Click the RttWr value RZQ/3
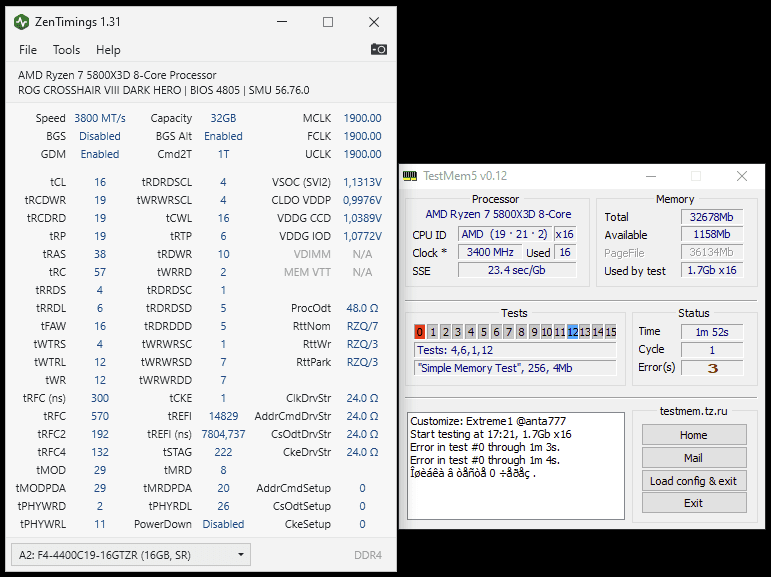This screenshot has width=771, height=577. pyautogui.click(x=362, y=344)
